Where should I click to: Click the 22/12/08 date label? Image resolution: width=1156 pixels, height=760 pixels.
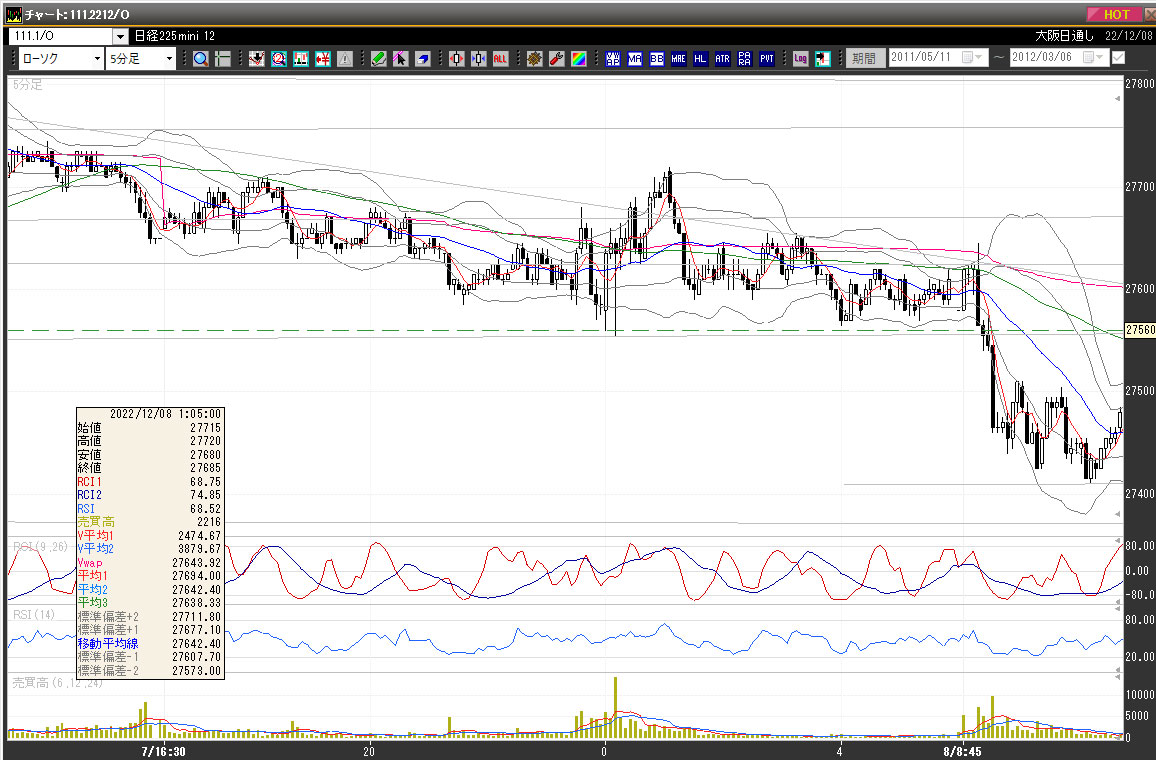pyautogui.click(x=1128, y=35)
